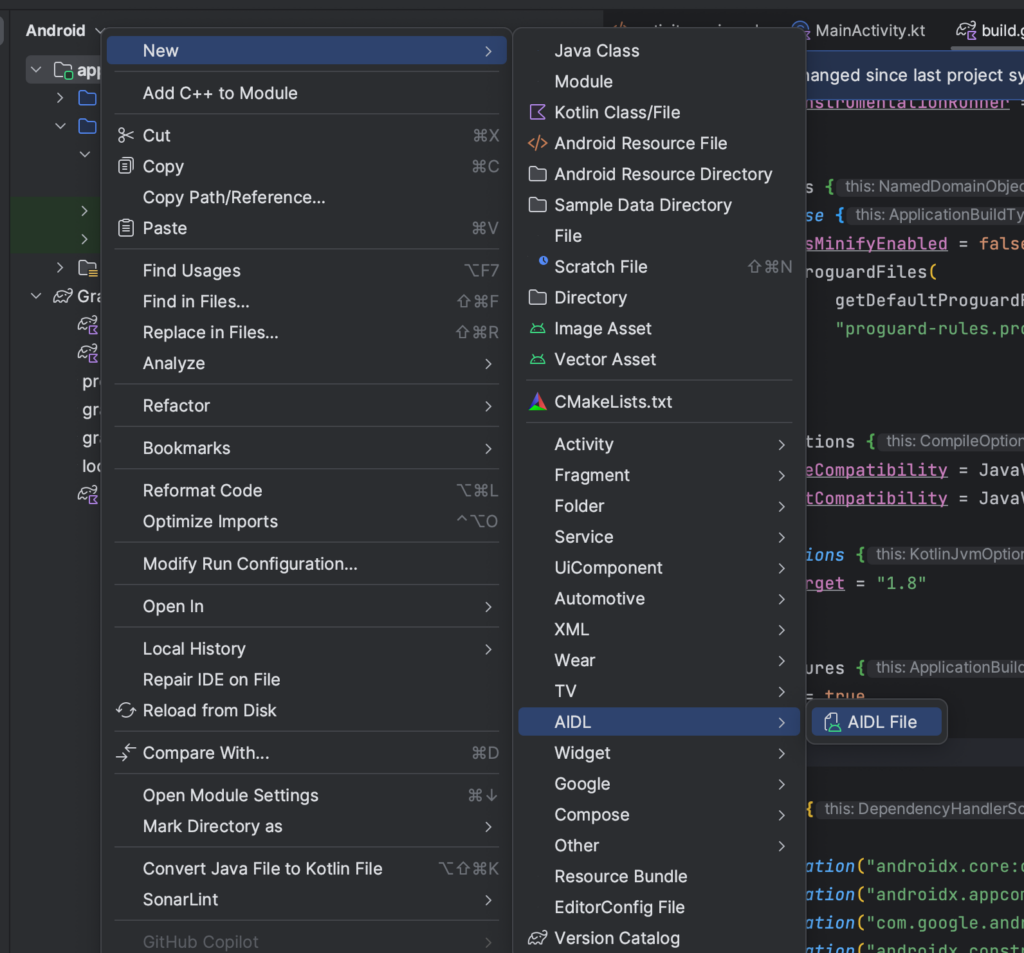Screen dimensions: 1024x953
Task: Click the AIDL File icon in submenu
Action: click(x=831, y=722)
